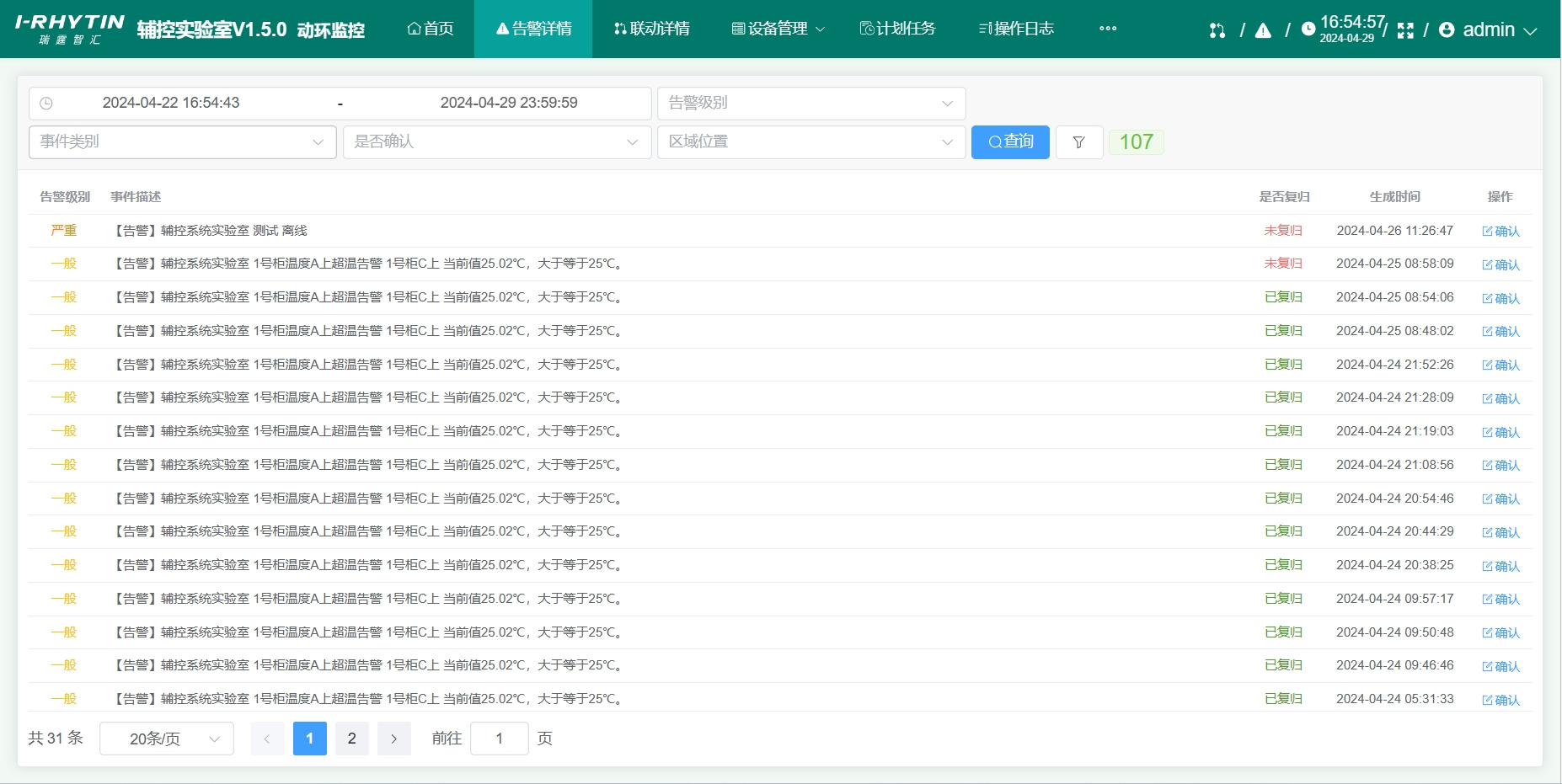Open the 区域位置 dropdown
This screenshot has width=1562, height=784.
(x=811, y=142)
